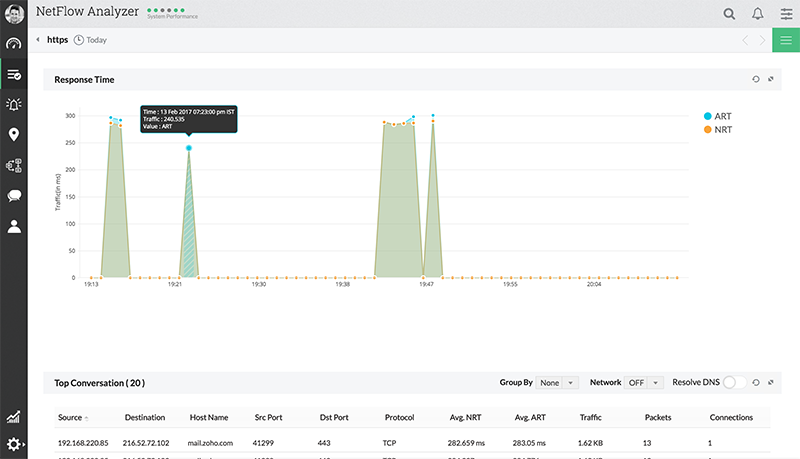Open the notifications bell icon
This screenshot has width=800, height=459.
click(x=758, y=14)
